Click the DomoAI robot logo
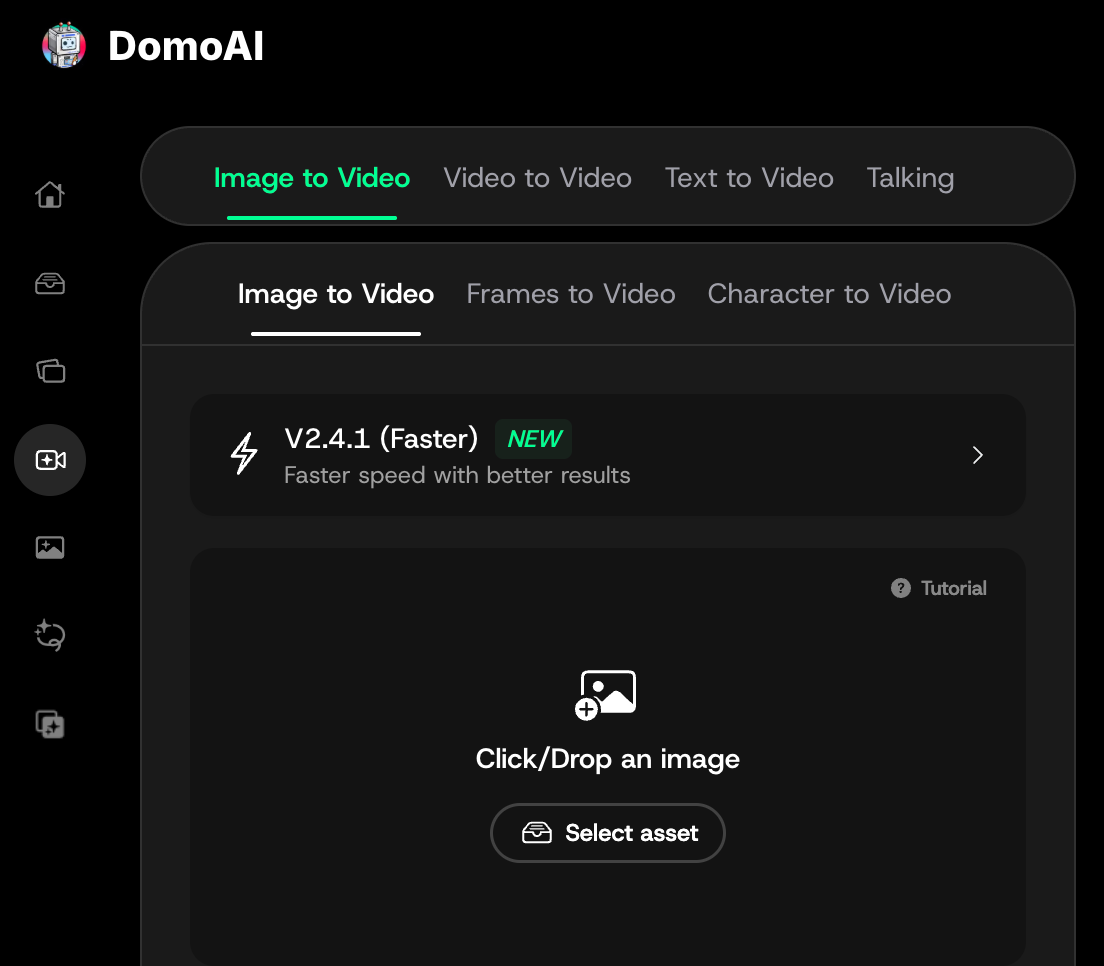The height and width of the screenshot is (966, 1104). (65, 46)
